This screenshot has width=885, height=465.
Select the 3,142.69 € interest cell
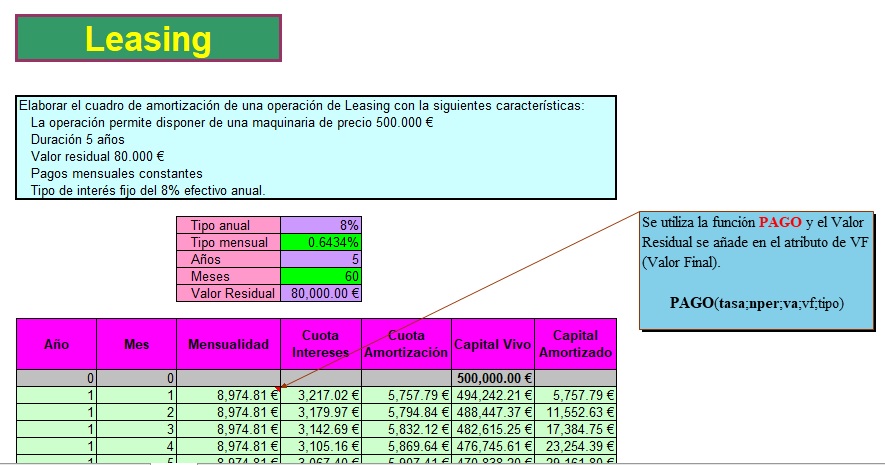pyautogui.click(x=321, y=429)
